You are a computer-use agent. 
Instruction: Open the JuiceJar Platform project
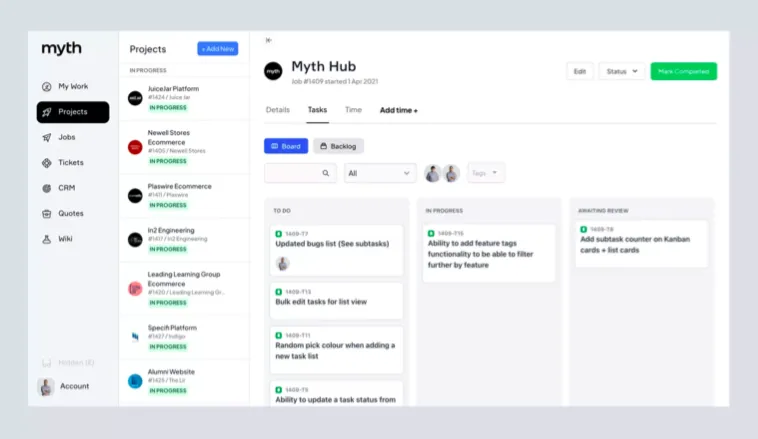tap(184, 98)
